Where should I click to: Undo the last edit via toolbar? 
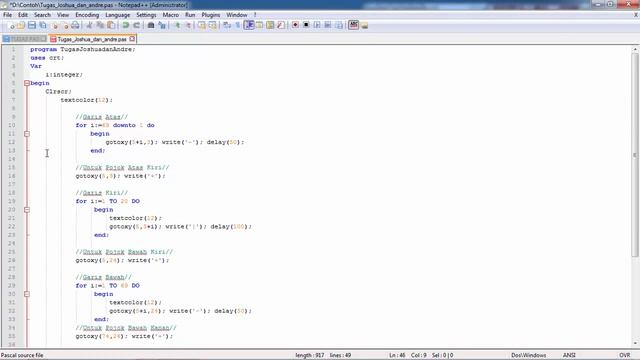click(x=126, y=25)
